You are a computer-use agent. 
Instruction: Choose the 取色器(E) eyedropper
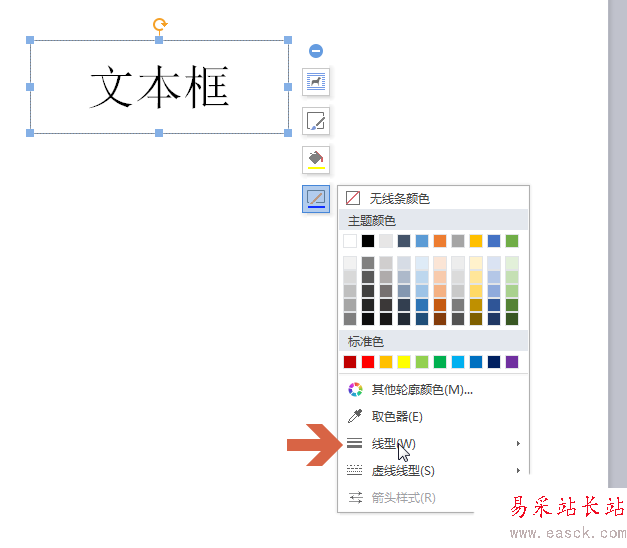pos(433,416)
